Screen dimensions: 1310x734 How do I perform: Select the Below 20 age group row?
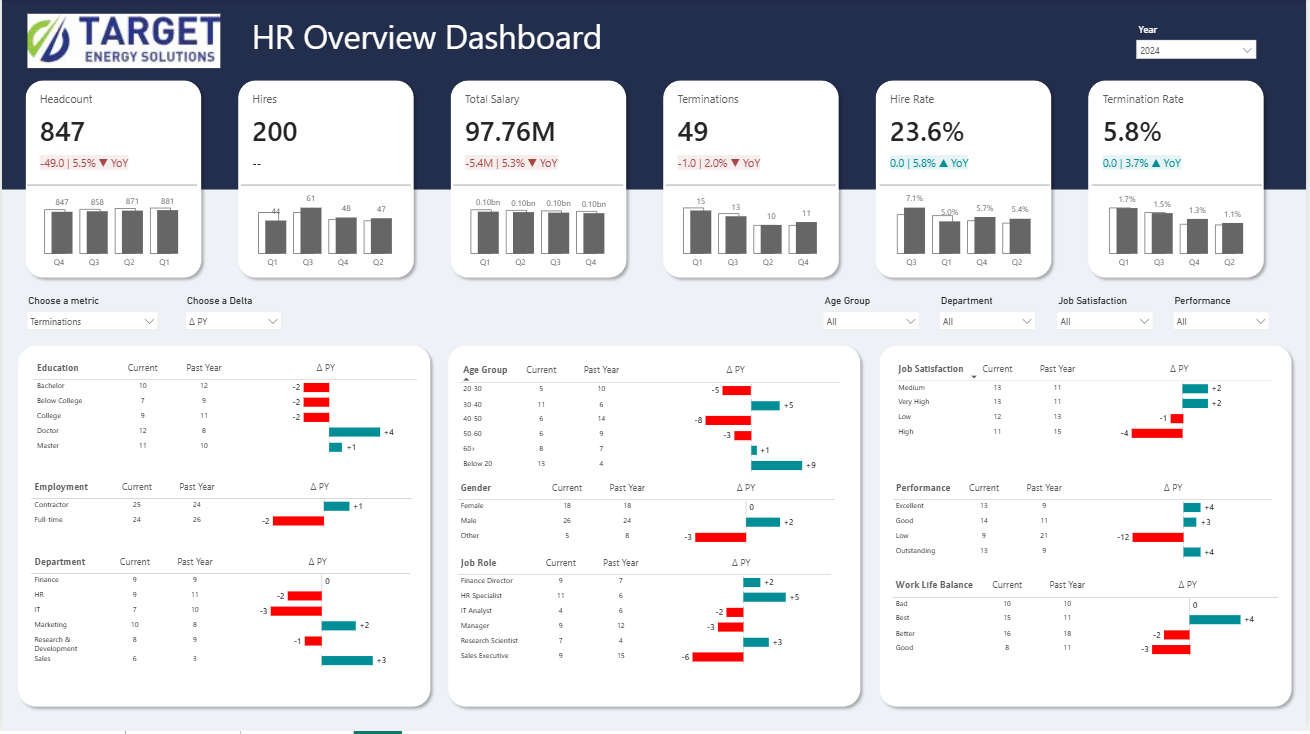[x=645, y=464]
